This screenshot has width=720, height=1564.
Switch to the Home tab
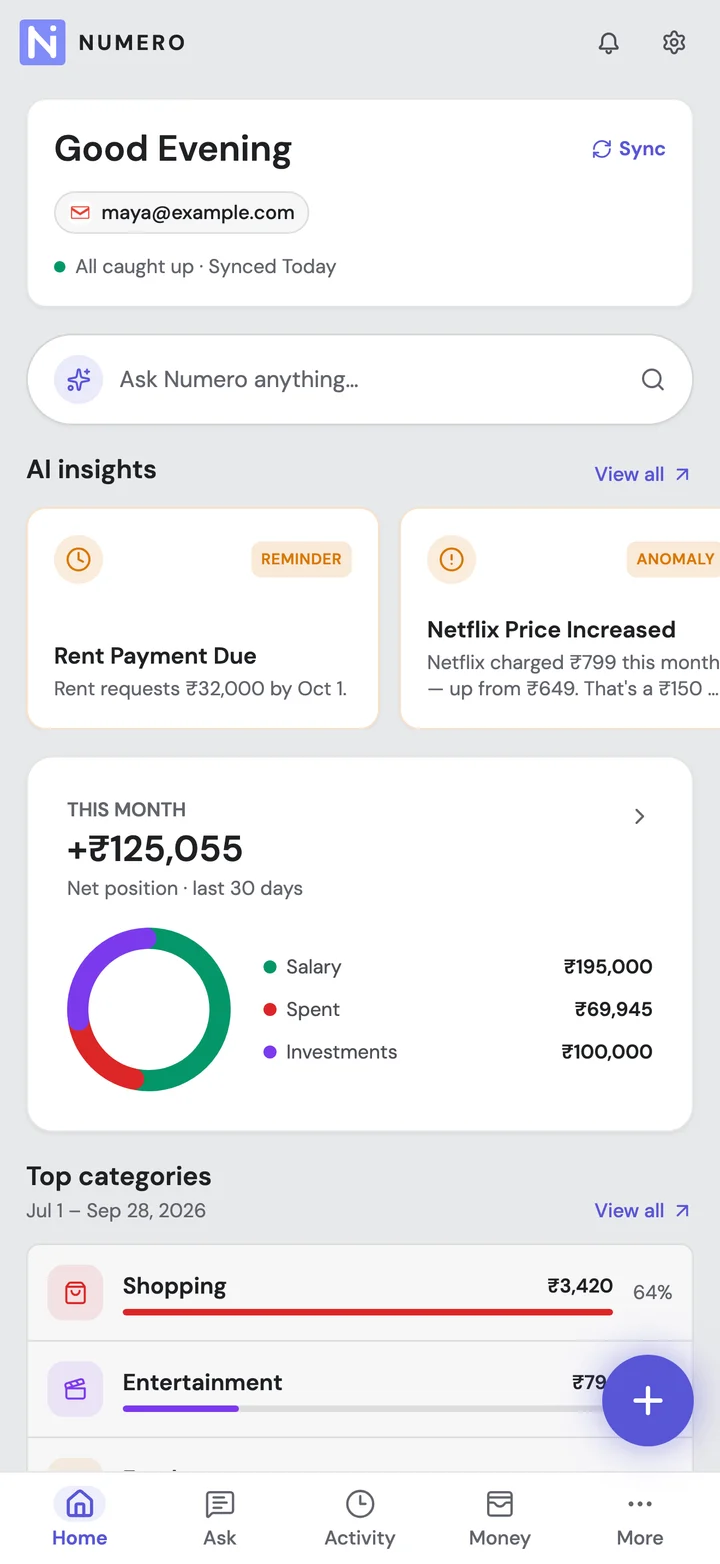pyautogui.click(x=79, y=1518)
